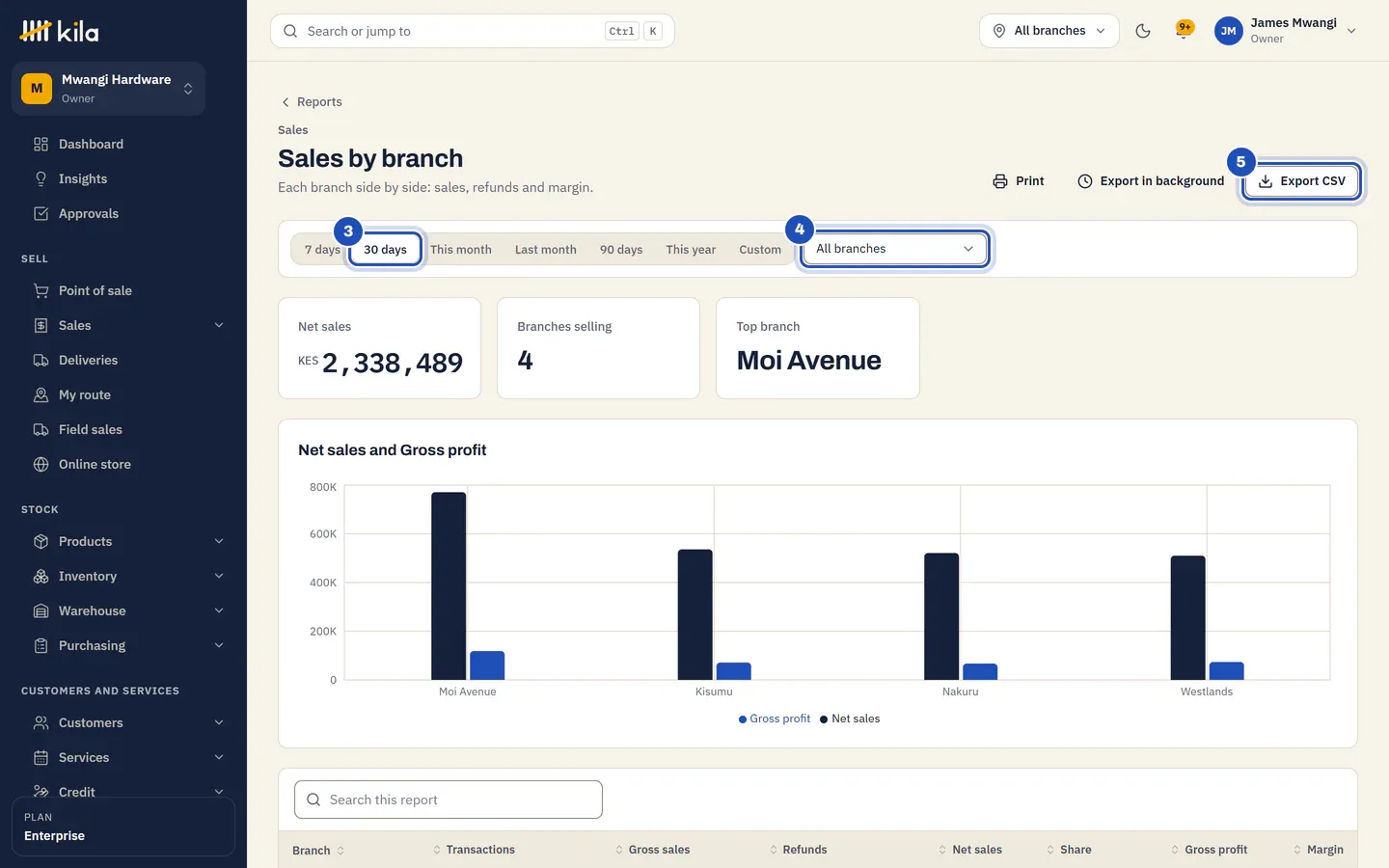Image resolution: width=1389 pixels, height=868 pixels.
Task: Click the Field sales truck icon
Action: pos(41,430)
